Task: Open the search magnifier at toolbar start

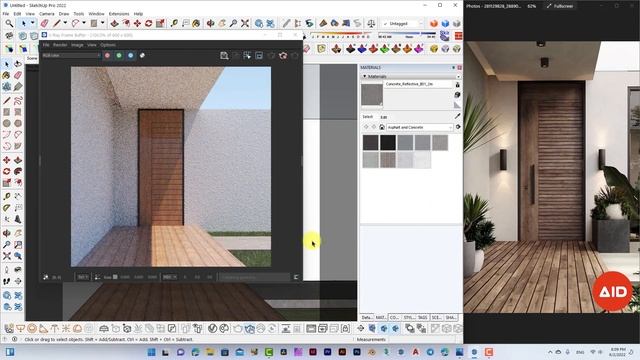Action: tap(9, 23)
